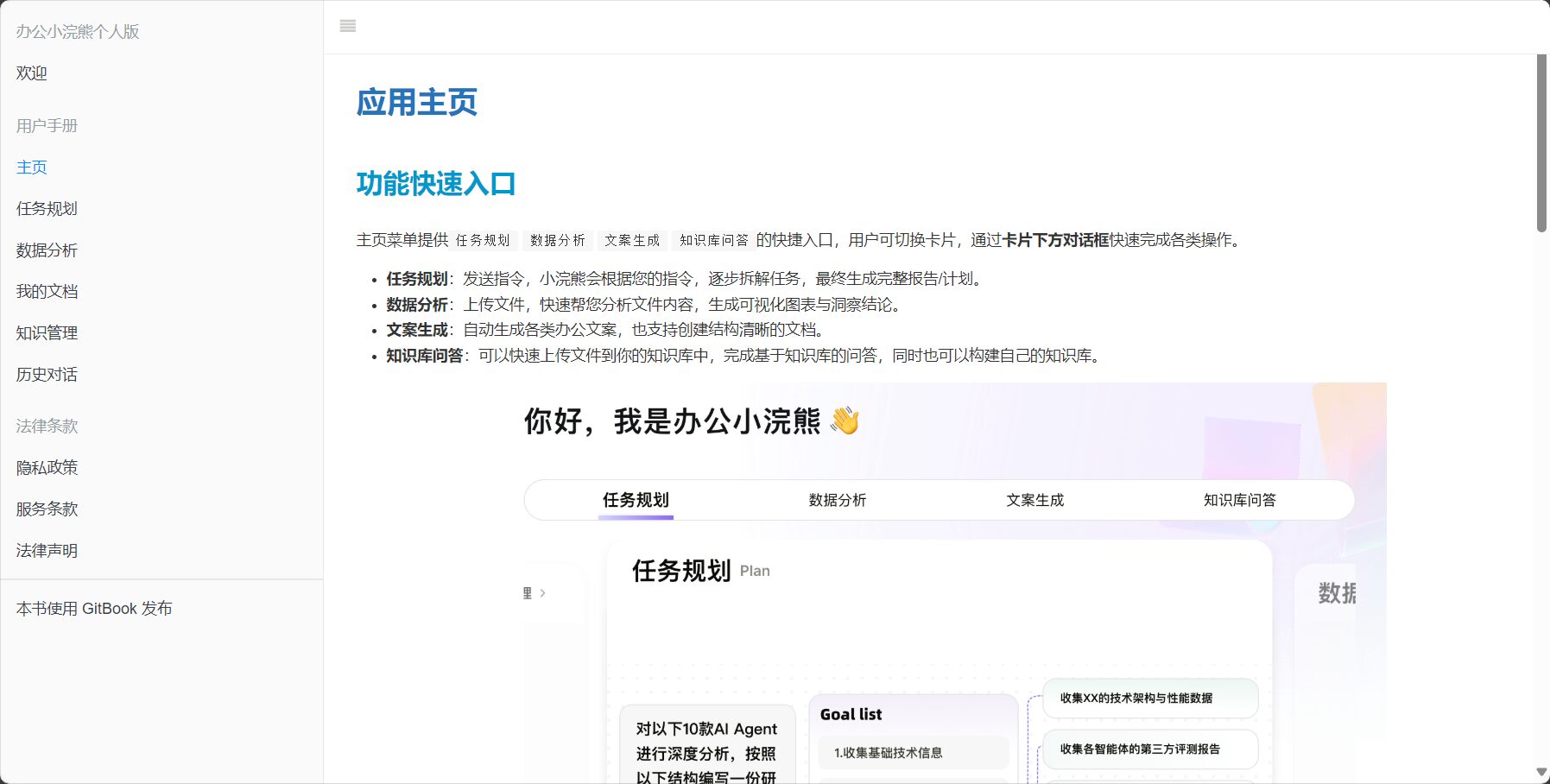1550x784 pixels.
Task: Click the 收集各智能体的第三方评测报告 box
Action: (1150, 749)
